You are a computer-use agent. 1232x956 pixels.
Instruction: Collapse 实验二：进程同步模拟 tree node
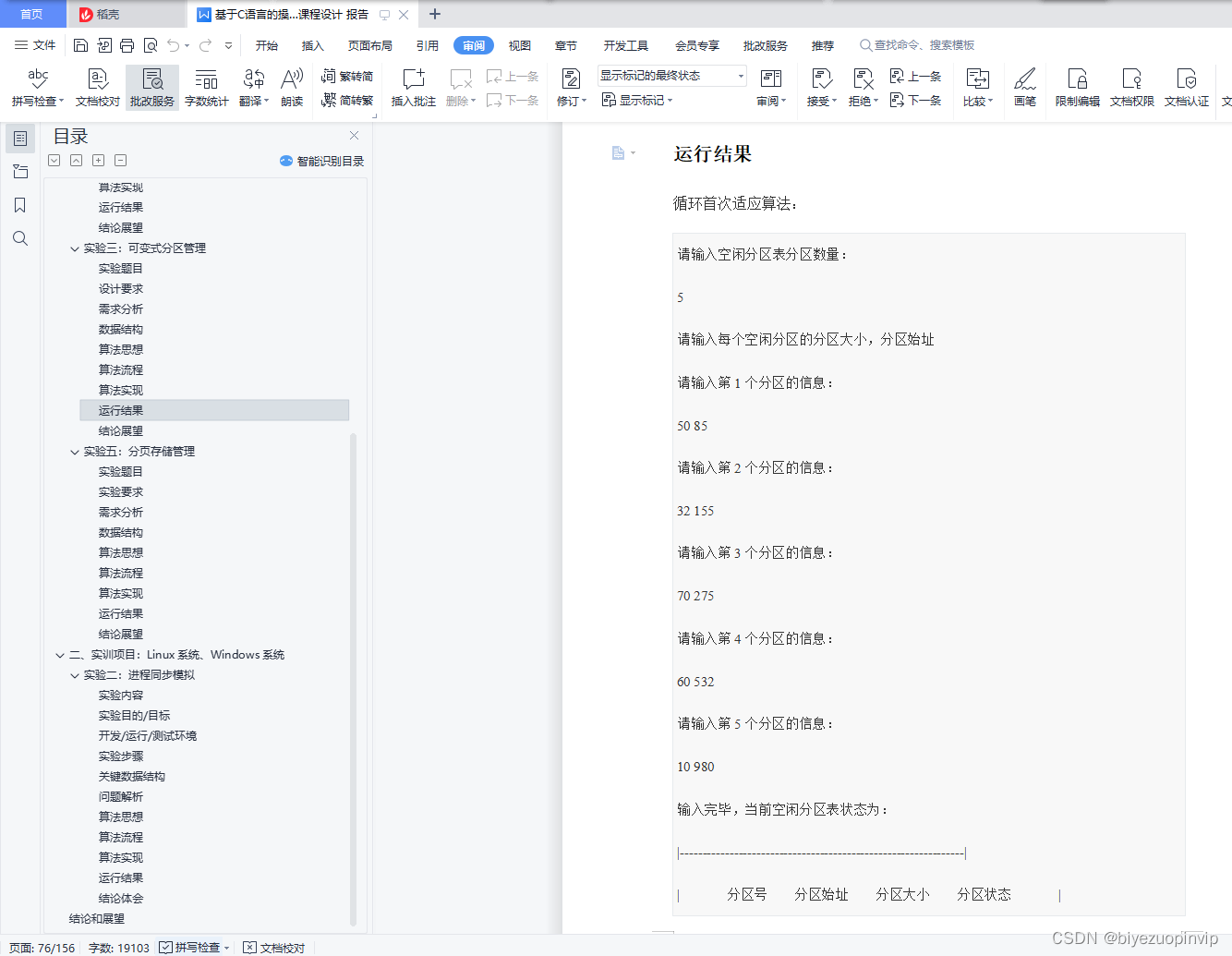pos(75,675)
